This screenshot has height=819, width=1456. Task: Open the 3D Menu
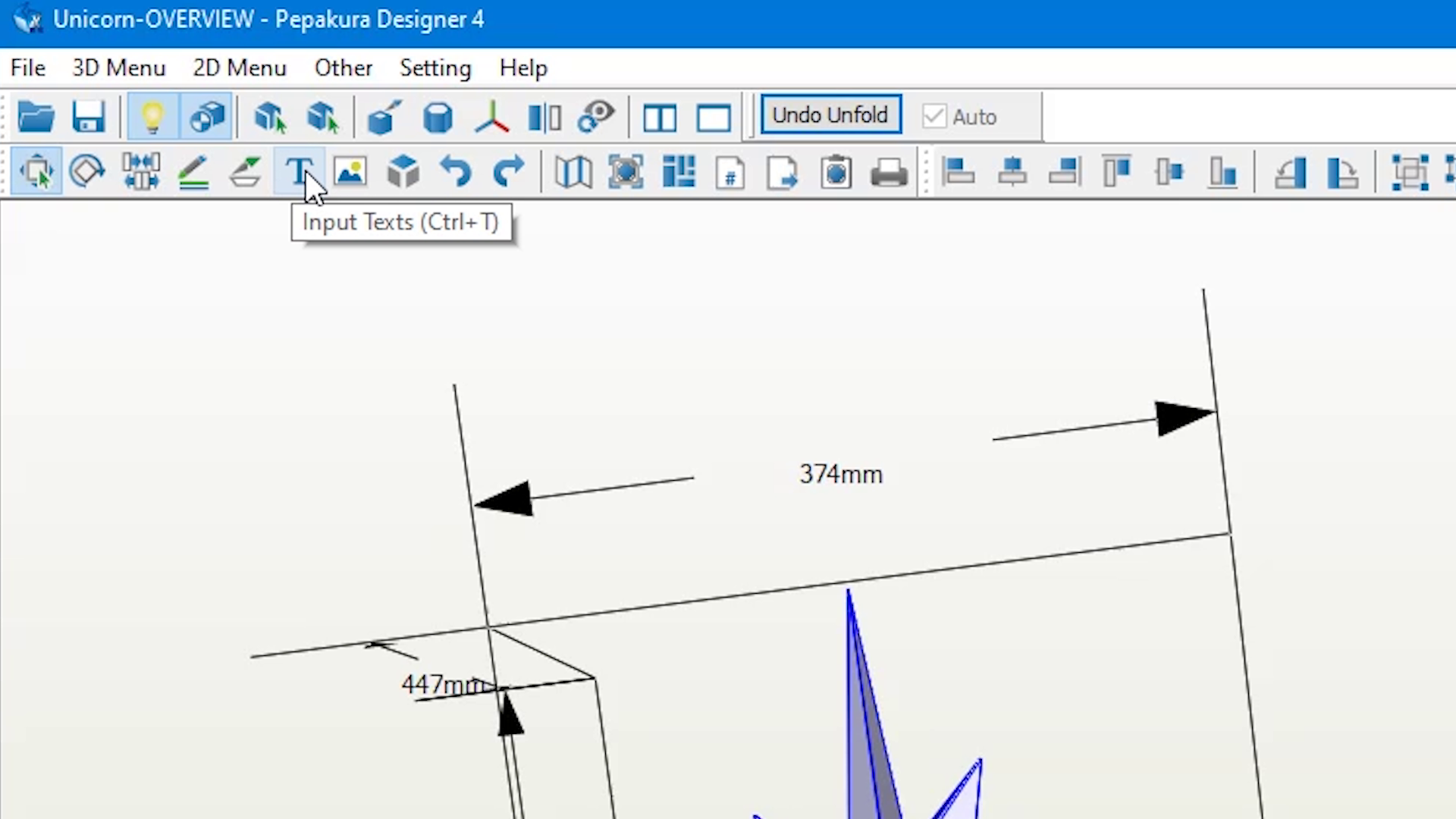tap(119, 68)
